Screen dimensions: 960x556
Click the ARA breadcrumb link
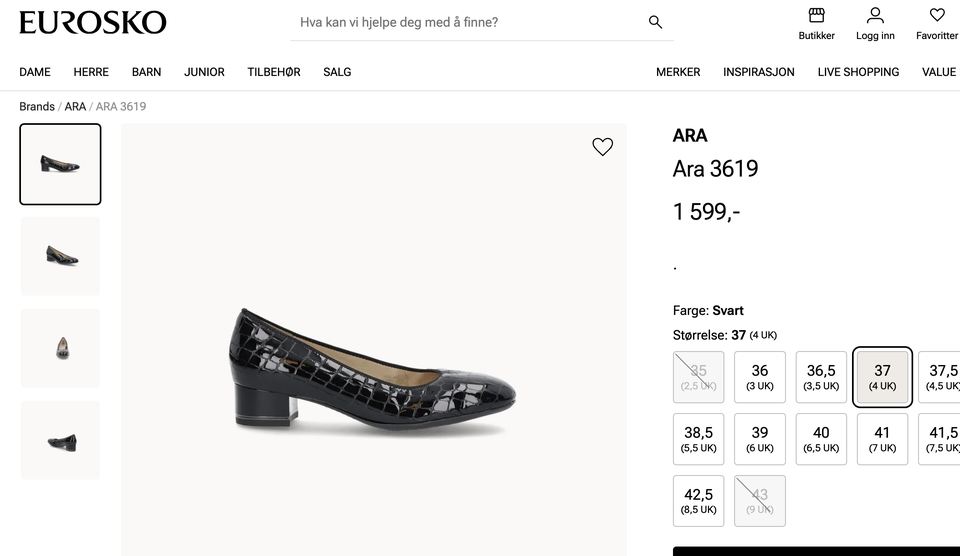(x=75, y=107)
